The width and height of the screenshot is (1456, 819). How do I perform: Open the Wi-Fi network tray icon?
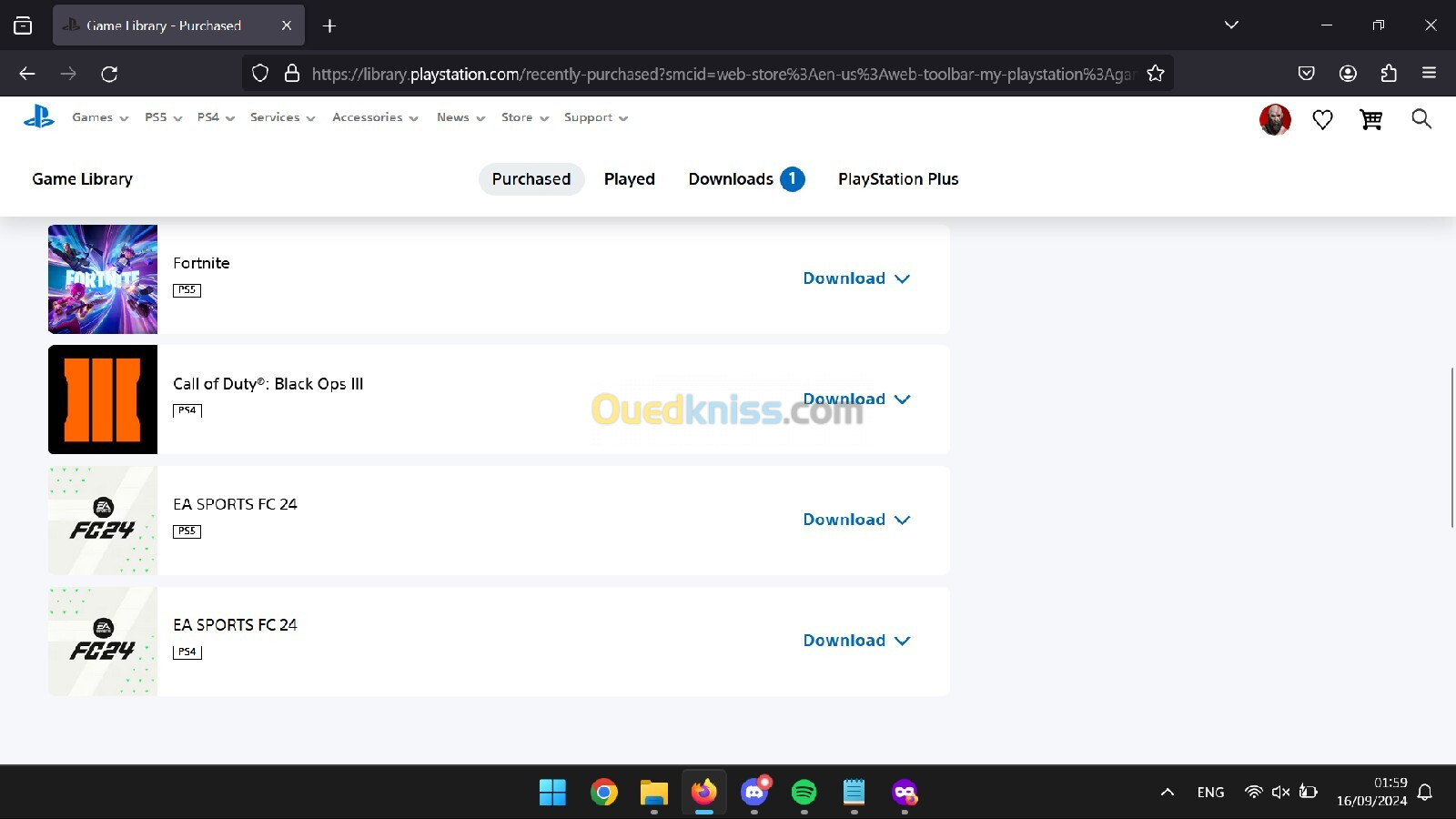point(1254,793)
